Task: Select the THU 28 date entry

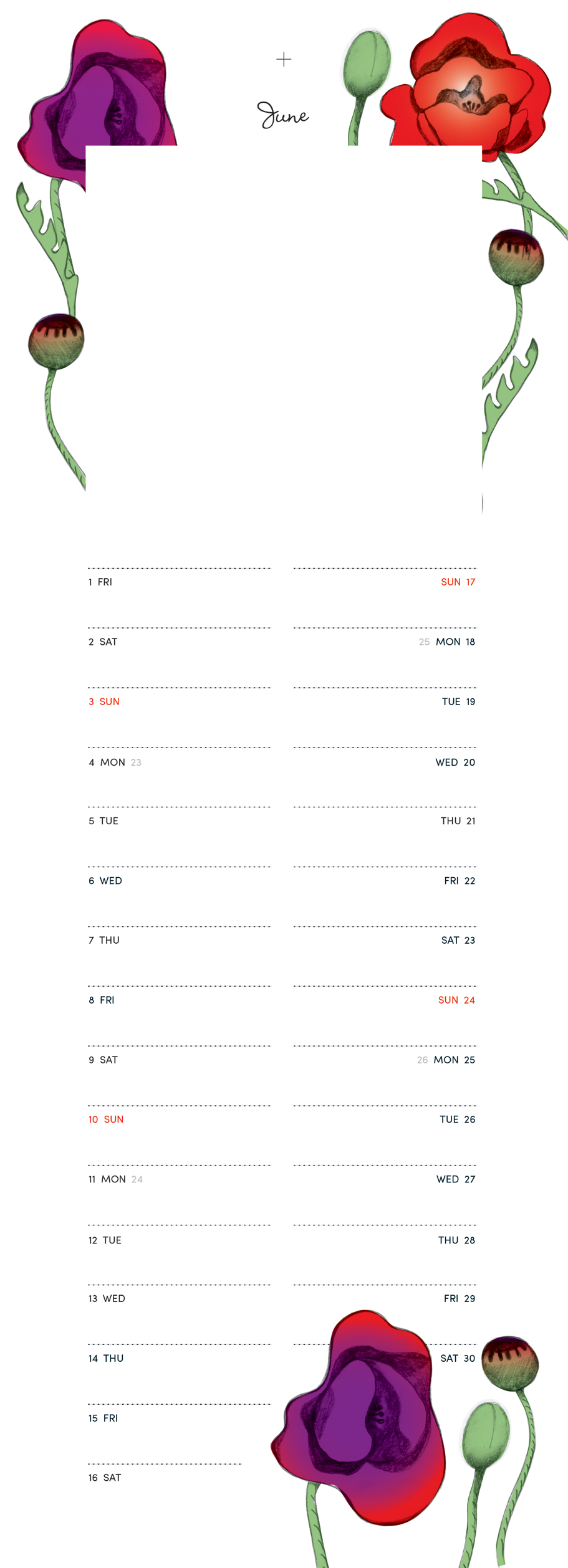Action: click(456, 1240)
